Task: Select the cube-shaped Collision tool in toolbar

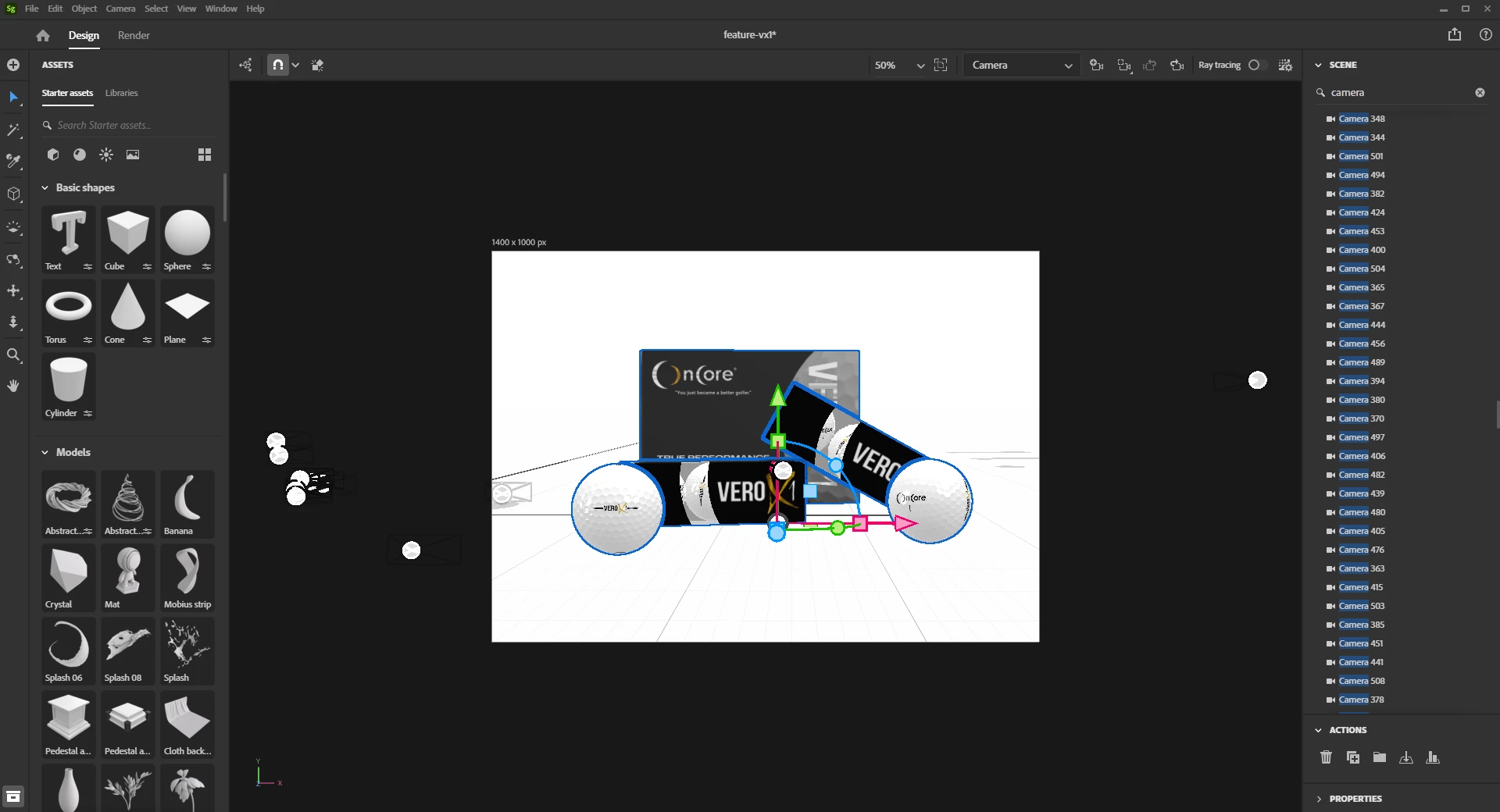Action: (x=13, y=194)
